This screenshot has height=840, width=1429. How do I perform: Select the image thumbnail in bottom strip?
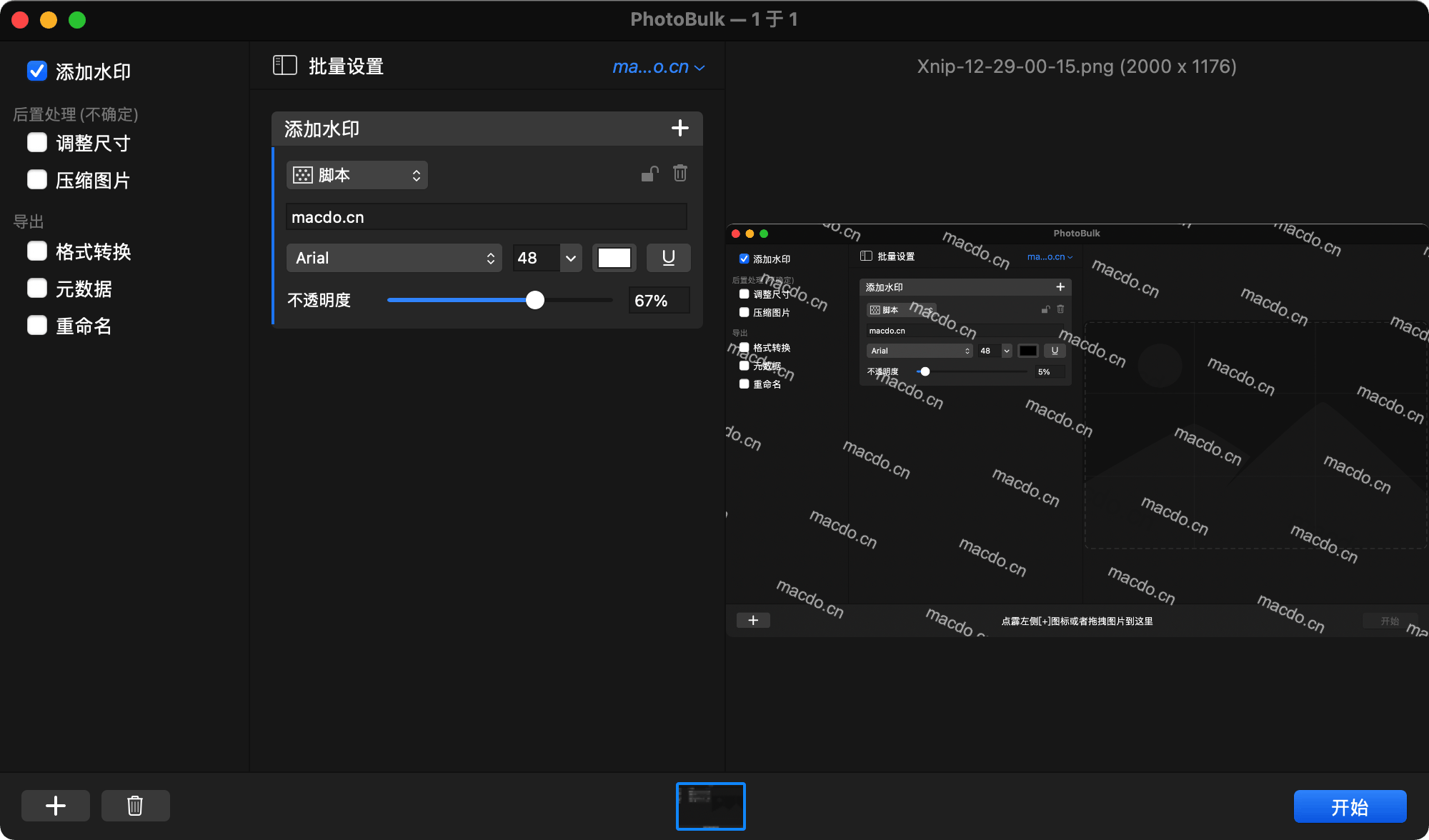[x=711, y=806]
